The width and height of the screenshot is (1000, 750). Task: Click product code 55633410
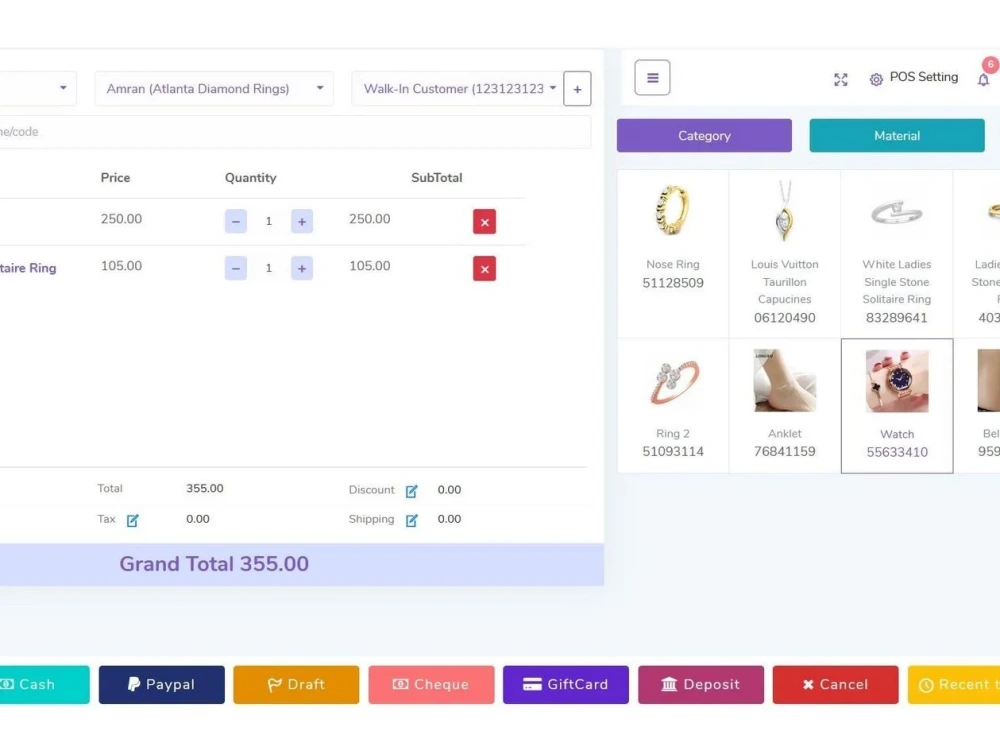coord(897,452)
